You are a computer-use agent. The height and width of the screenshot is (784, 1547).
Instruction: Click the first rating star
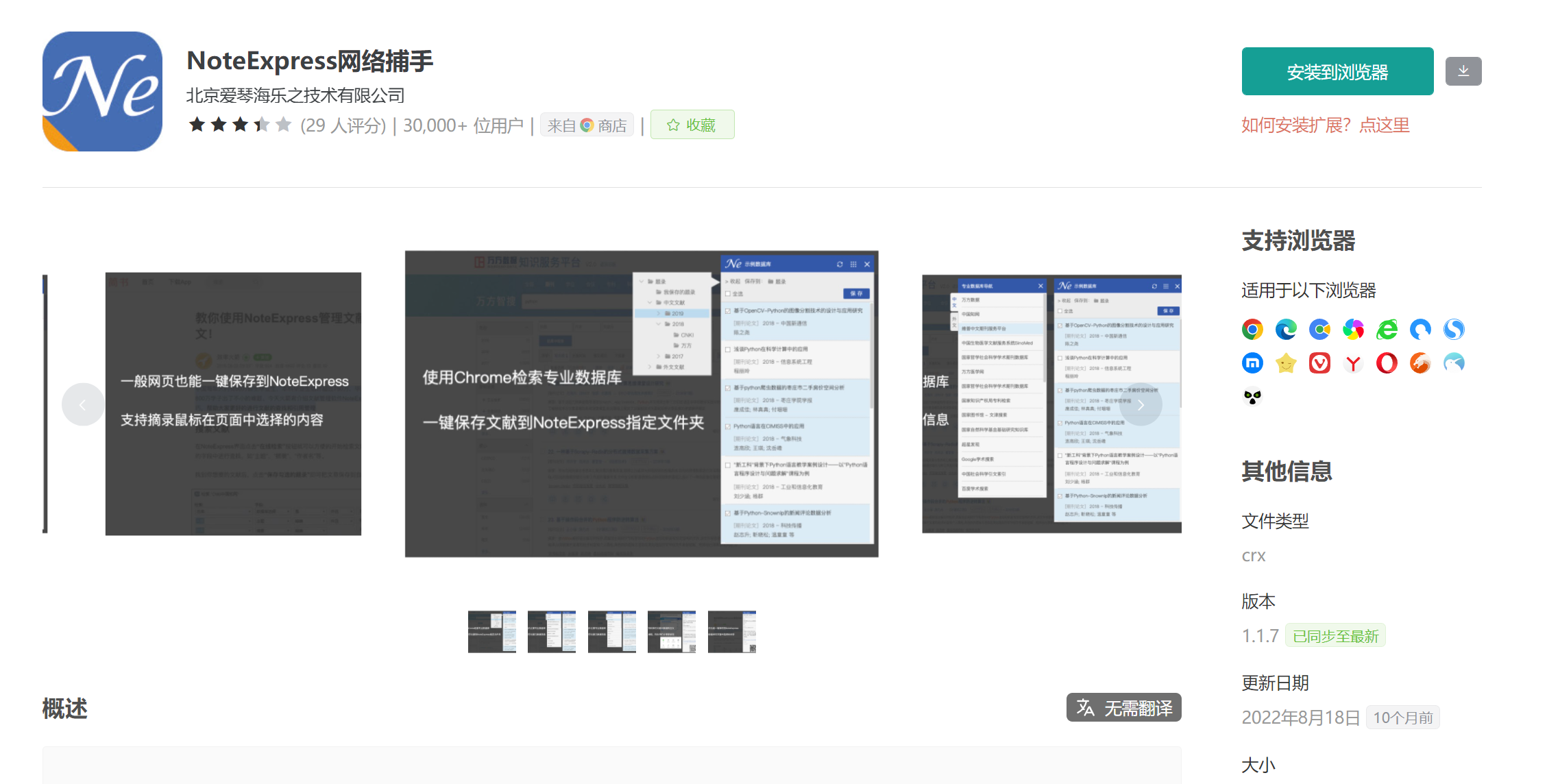[x=197, y=125]
